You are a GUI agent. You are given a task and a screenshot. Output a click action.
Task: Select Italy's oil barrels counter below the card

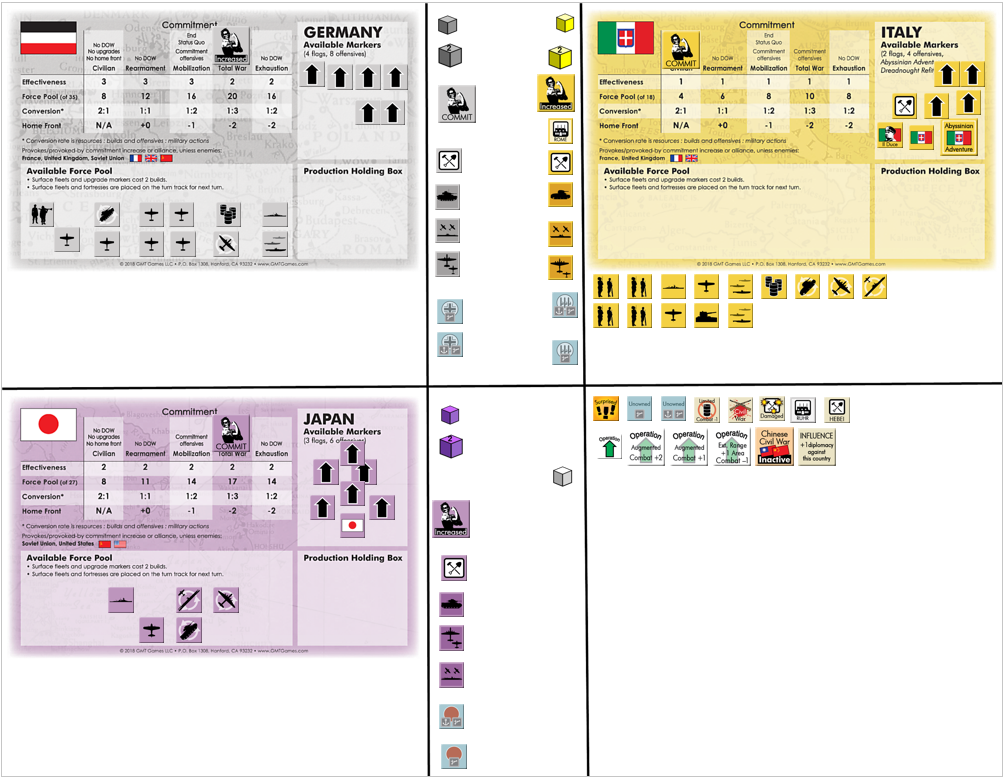(772, 287)
